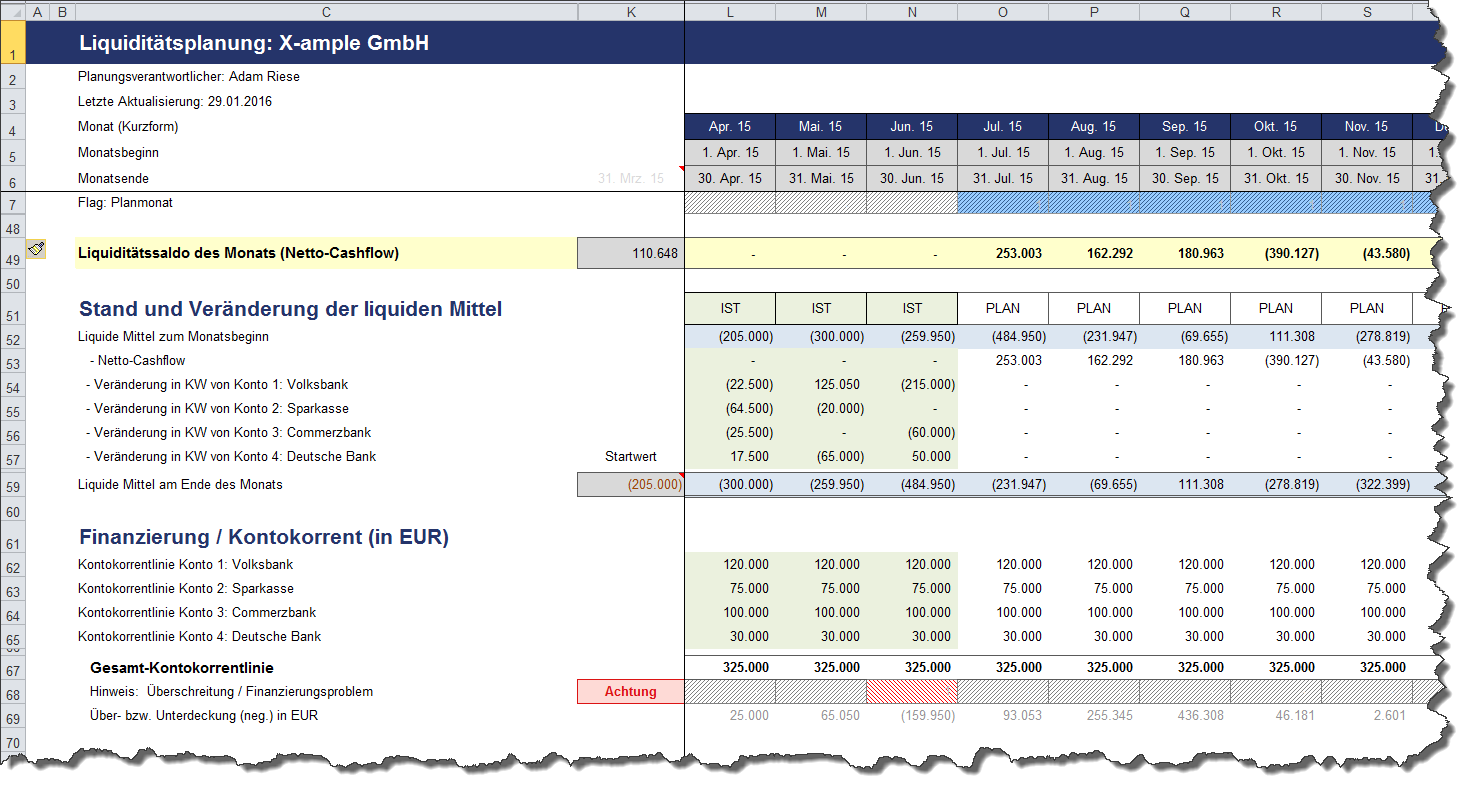Click the paste options brush icon in row 49

(x=37, y=249)
